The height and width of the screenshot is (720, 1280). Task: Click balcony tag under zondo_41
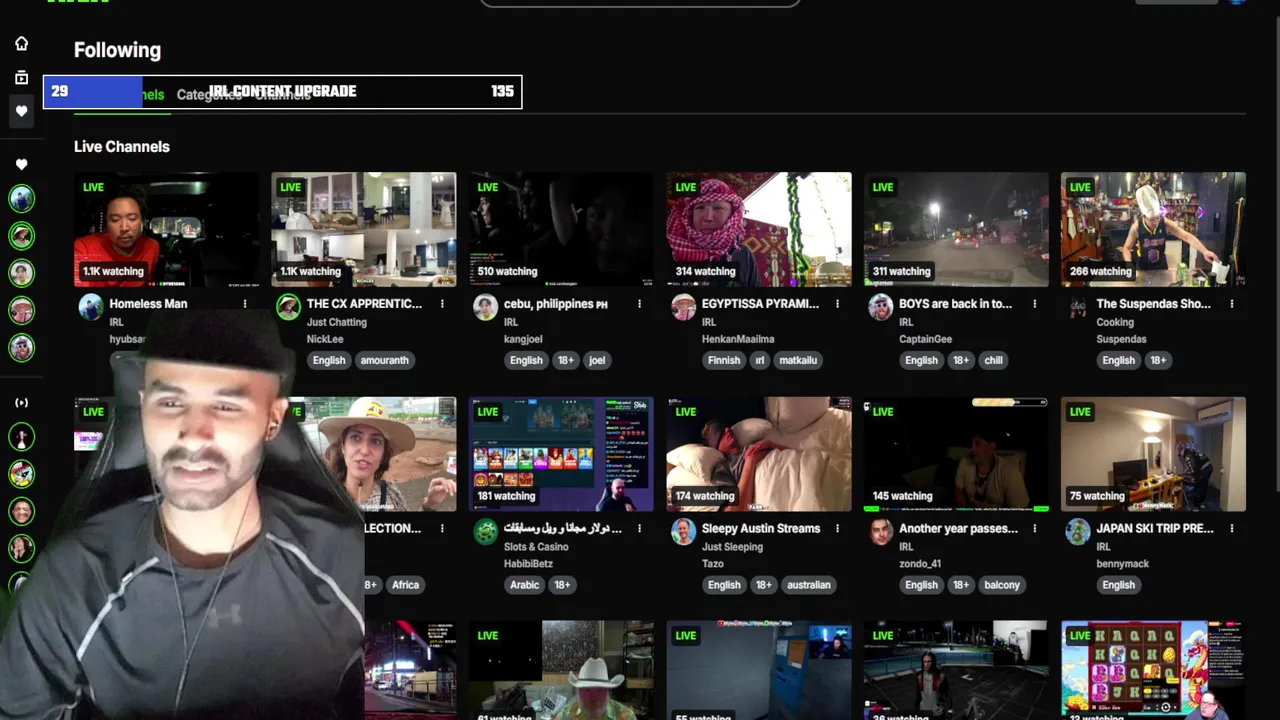pyautogui.click(x=1002, y=585)
